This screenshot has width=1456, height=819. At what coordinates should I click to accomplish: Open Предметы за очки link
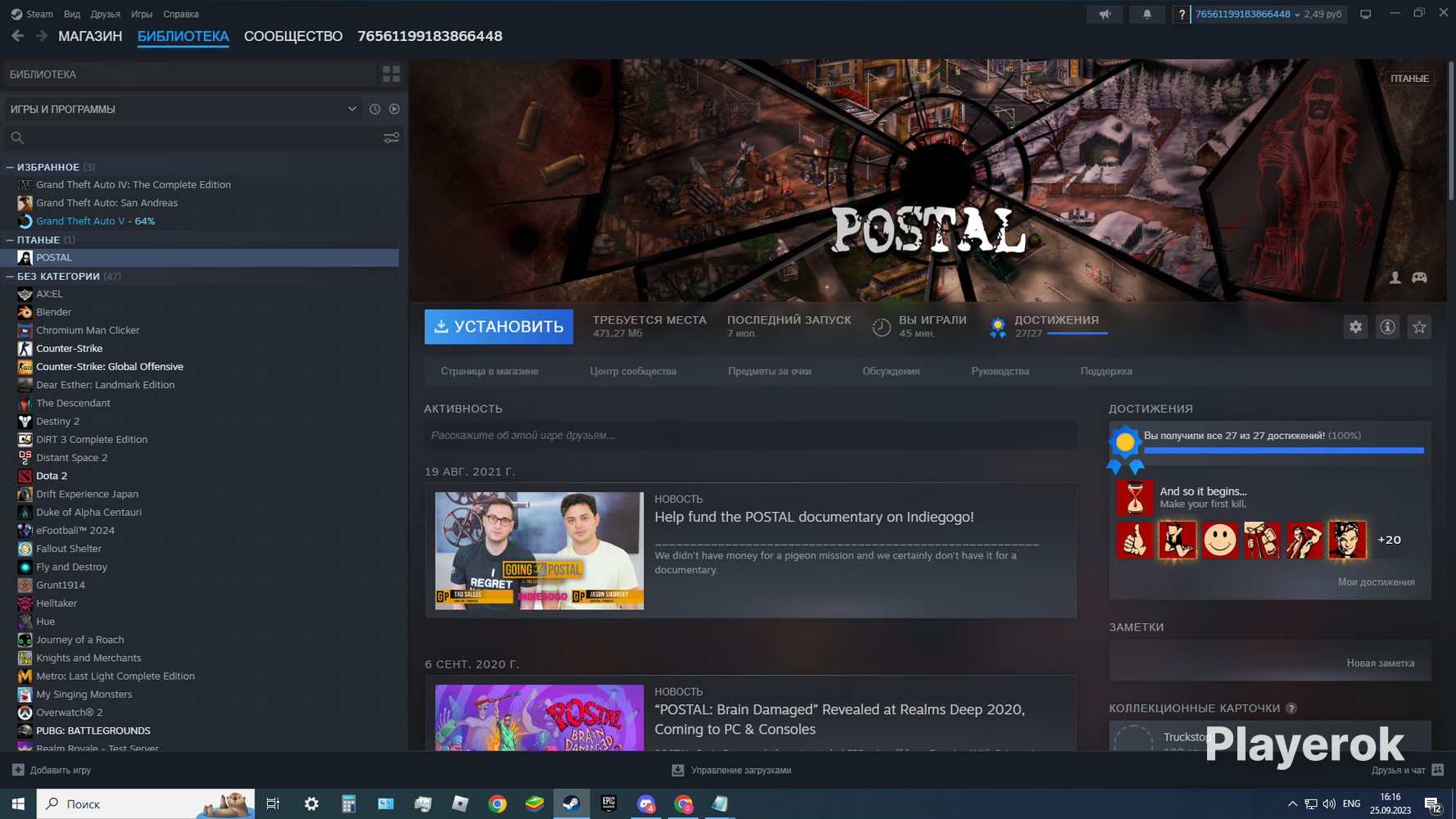[x=770, y=371]
